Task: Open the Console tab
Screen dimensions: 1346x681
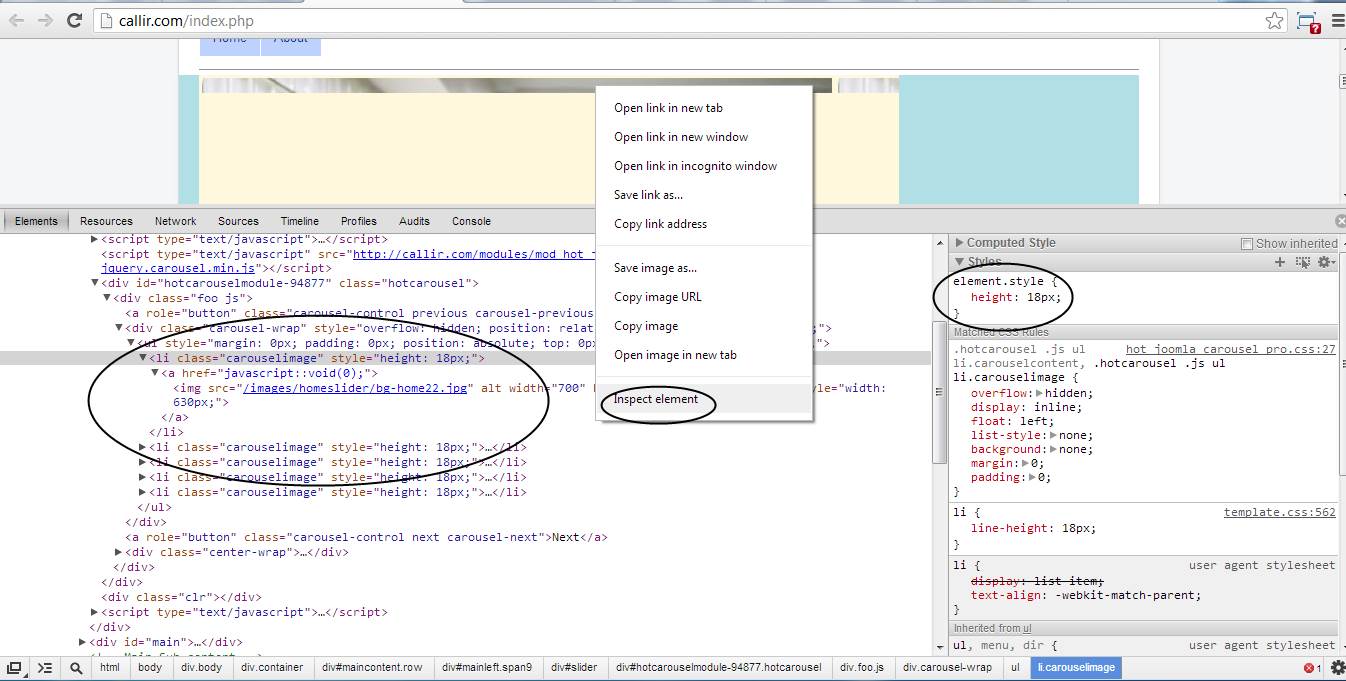Action: click(x=471, y=221)
